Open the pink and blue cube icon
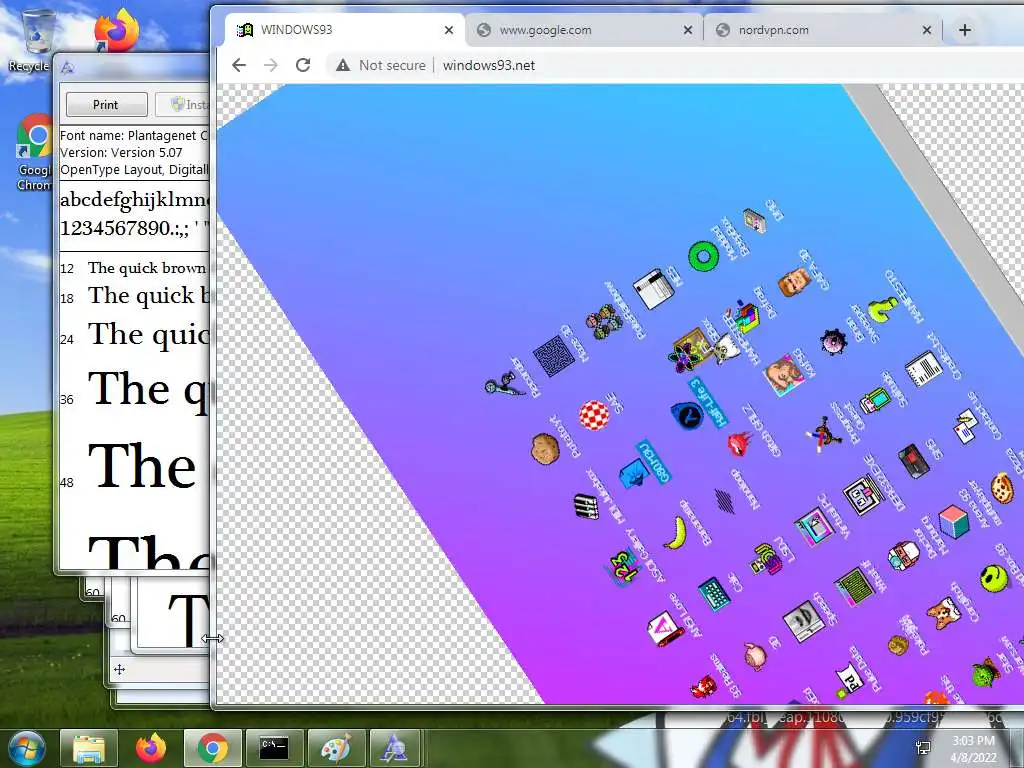This screenshot has height=768, width=1024. (954, 522)
